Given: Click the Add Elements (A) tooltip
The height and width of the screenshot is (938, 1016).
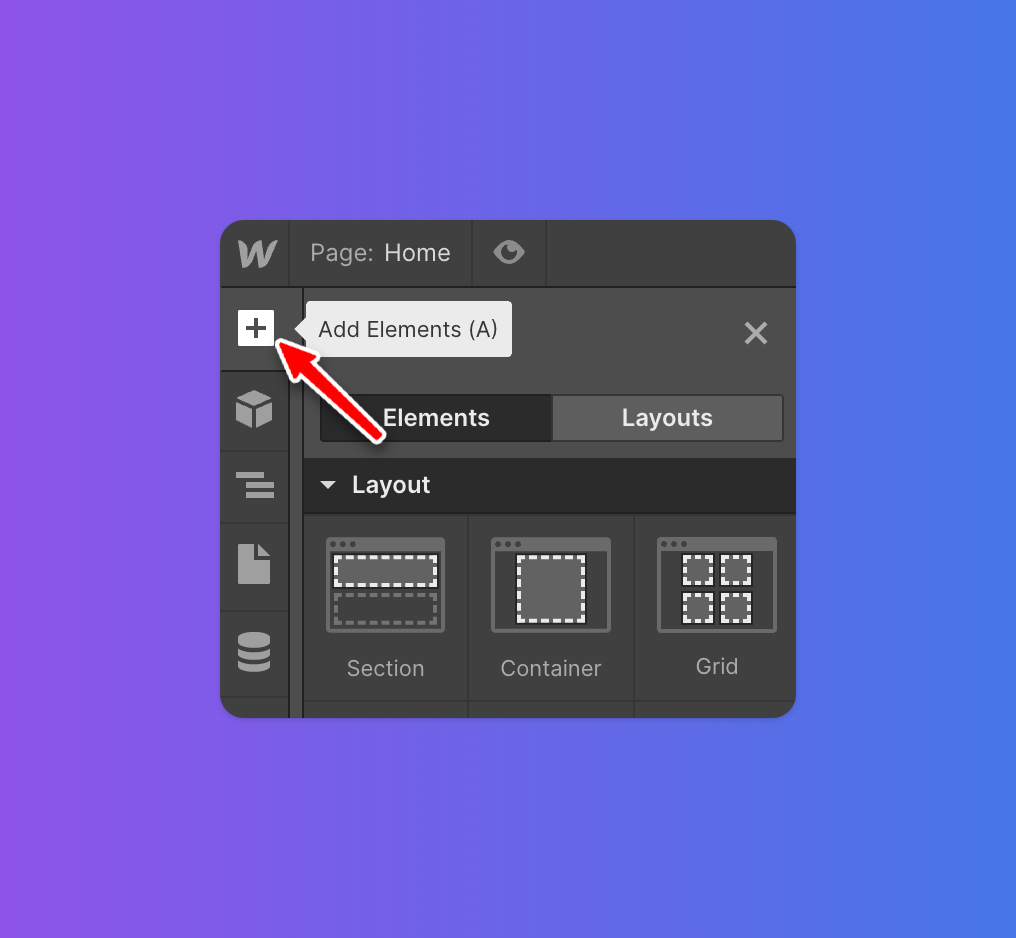Looking at the screenshot, I should point(408,329).
